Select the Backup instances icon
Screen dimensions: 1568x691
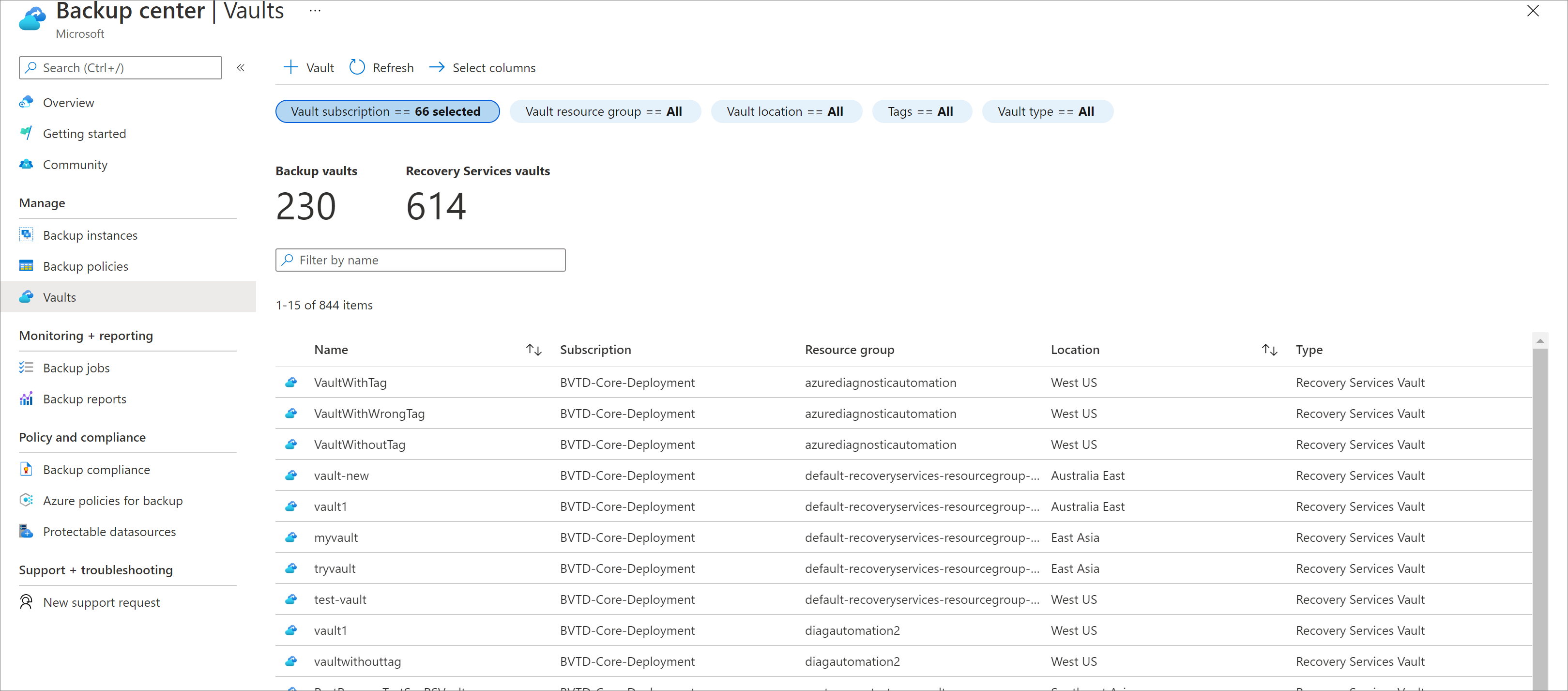[27, 234]
